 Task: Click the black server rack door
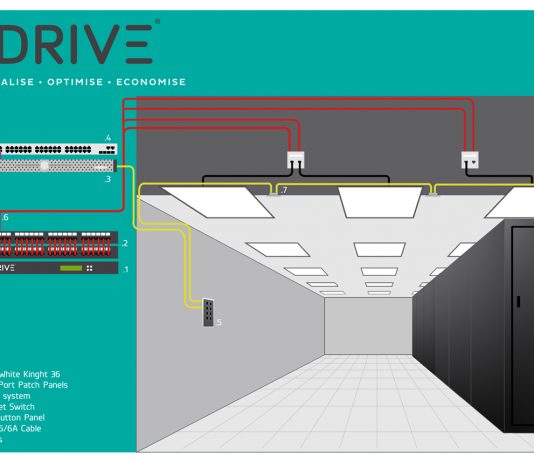pos(523,325)
